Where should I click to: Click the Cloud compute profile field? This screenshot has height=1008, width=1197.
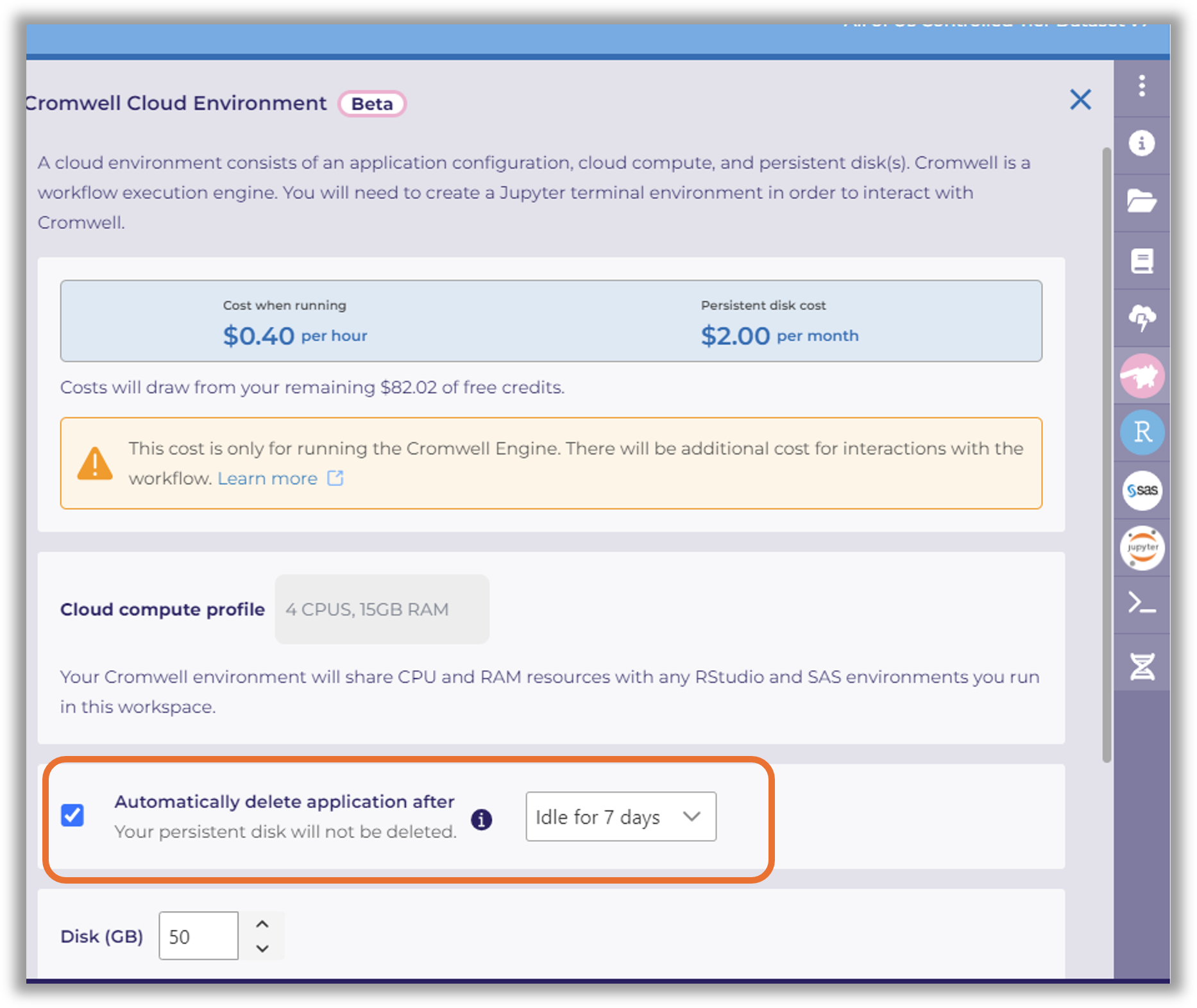(x=382, y=609)
